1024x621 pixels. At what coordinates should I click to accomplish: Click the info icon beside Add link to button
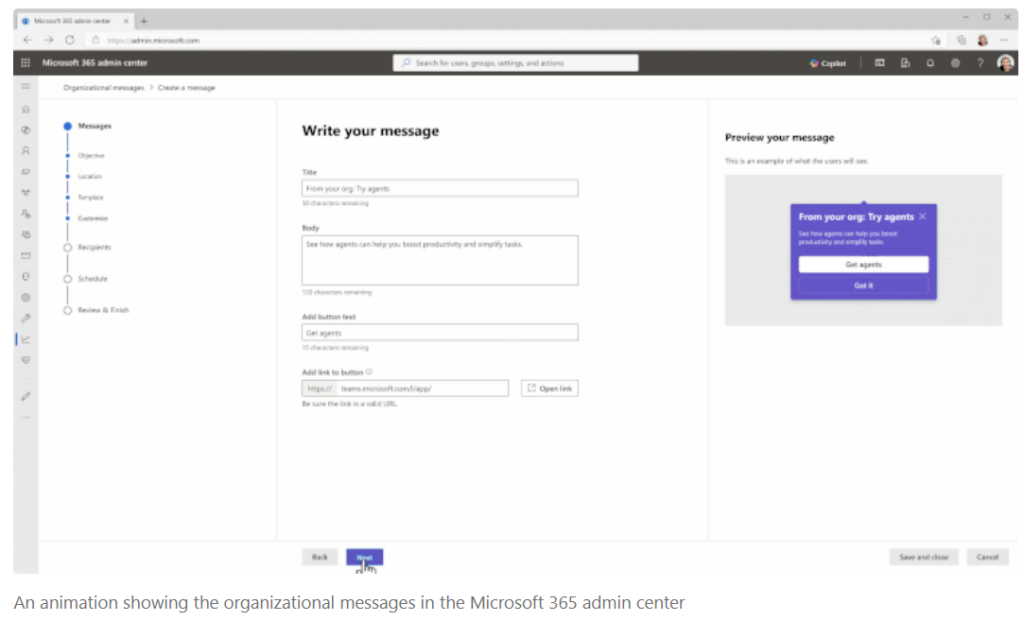click(369, 372)
